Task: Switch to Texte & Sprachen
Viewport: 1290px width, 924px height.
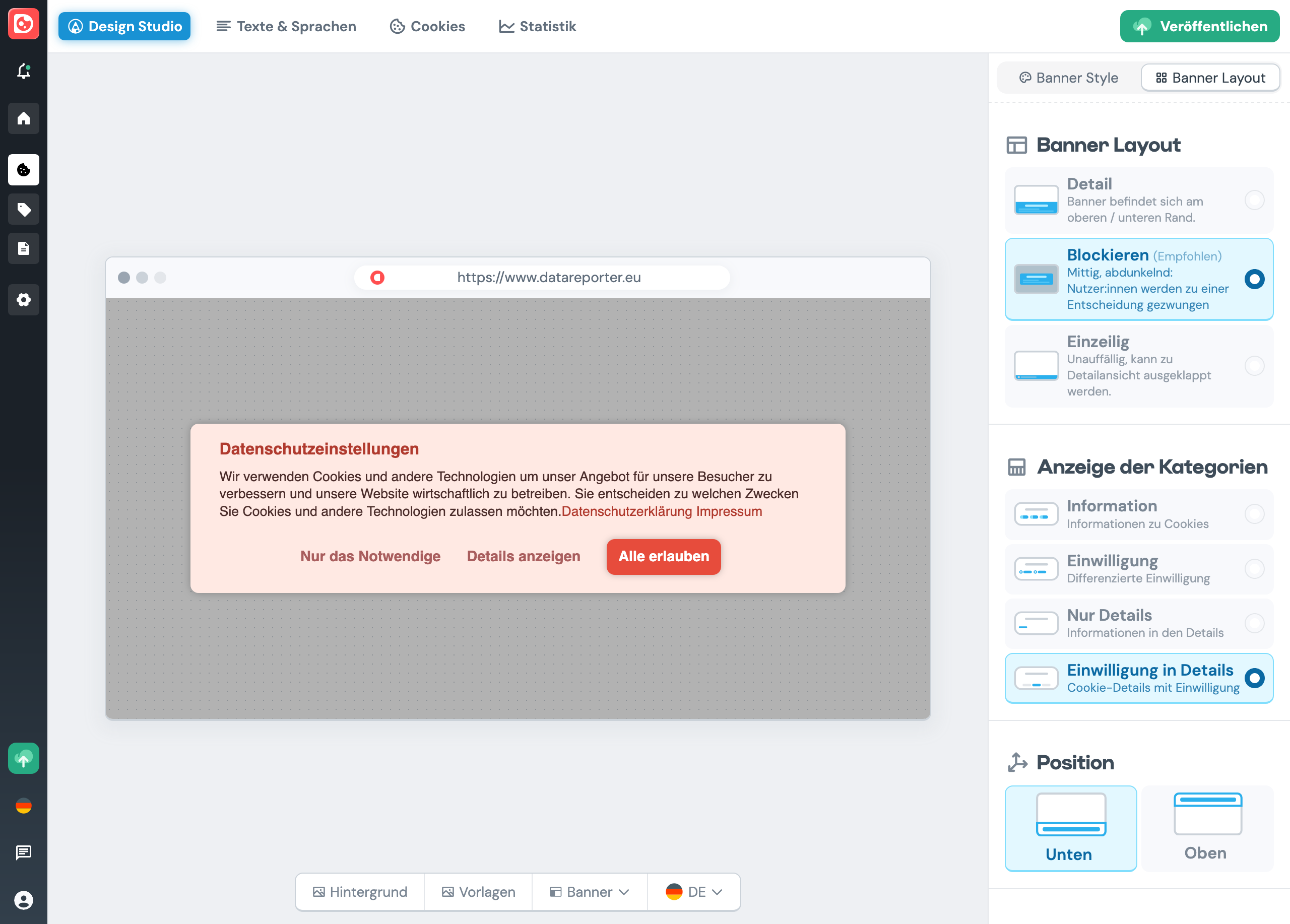Action: tap(286, 26)
